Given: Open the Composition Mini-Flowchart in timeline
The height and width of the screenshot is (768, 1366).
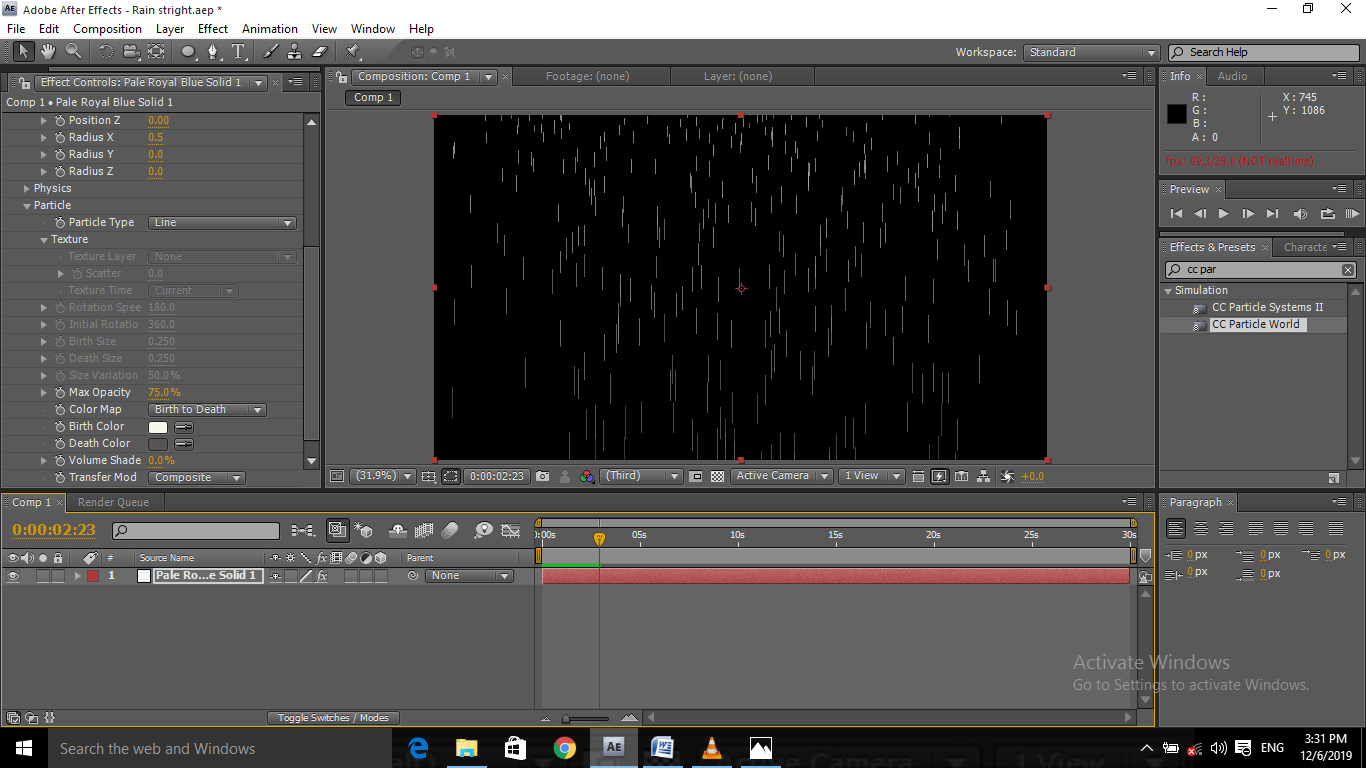Looking at the screenshot, I should (x=302, y=530).
